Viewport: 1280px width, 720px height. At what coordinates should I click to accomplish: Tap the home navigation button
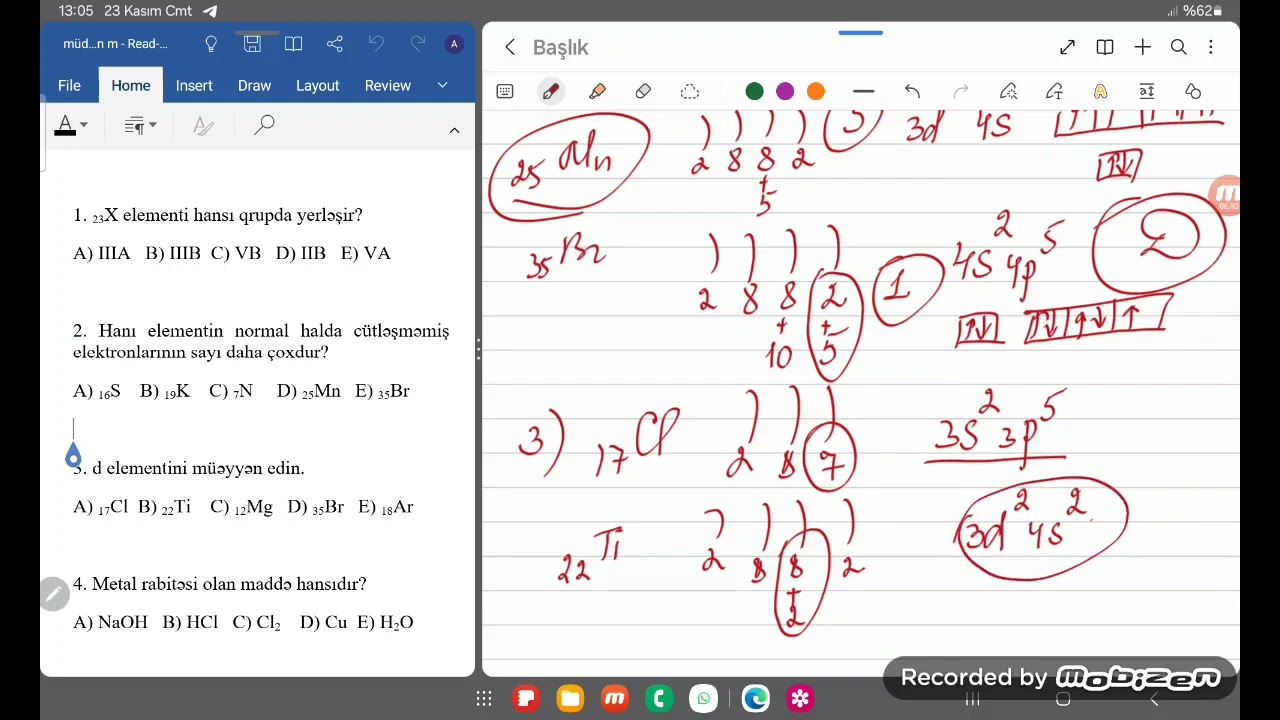pyautogui.click(x=1063, y=699)
